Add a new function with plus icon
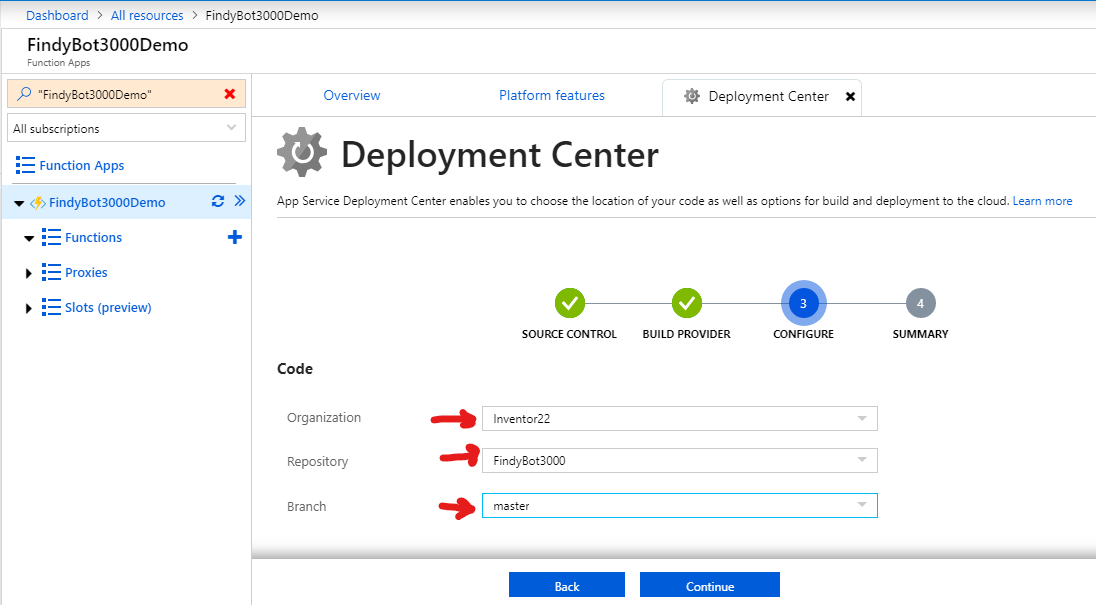Image resolution: width=1096 pixels, height=605 pixels. pos(235,238)
